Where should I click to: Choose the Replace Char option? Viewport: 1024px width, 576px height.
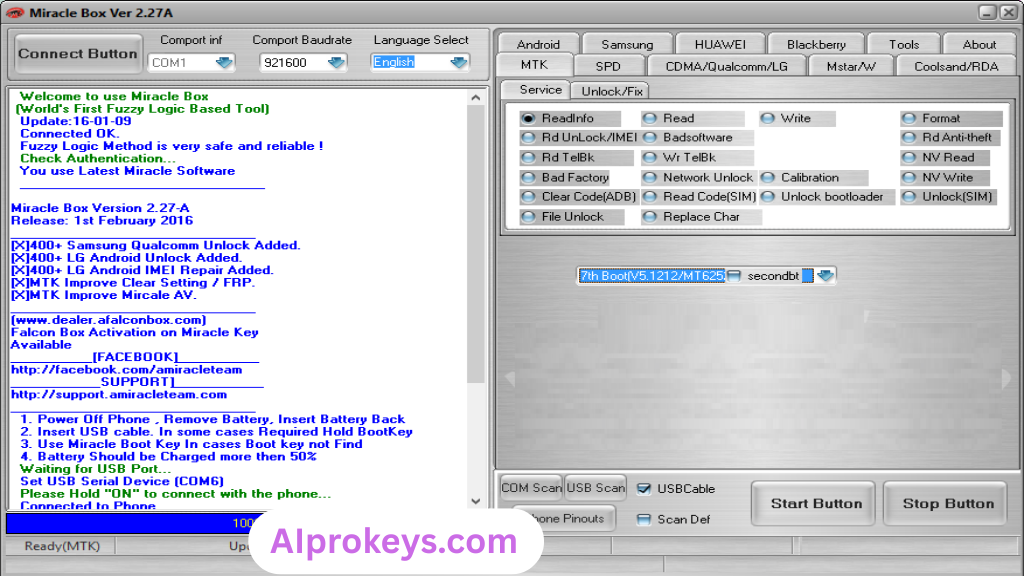coord(701,217)
